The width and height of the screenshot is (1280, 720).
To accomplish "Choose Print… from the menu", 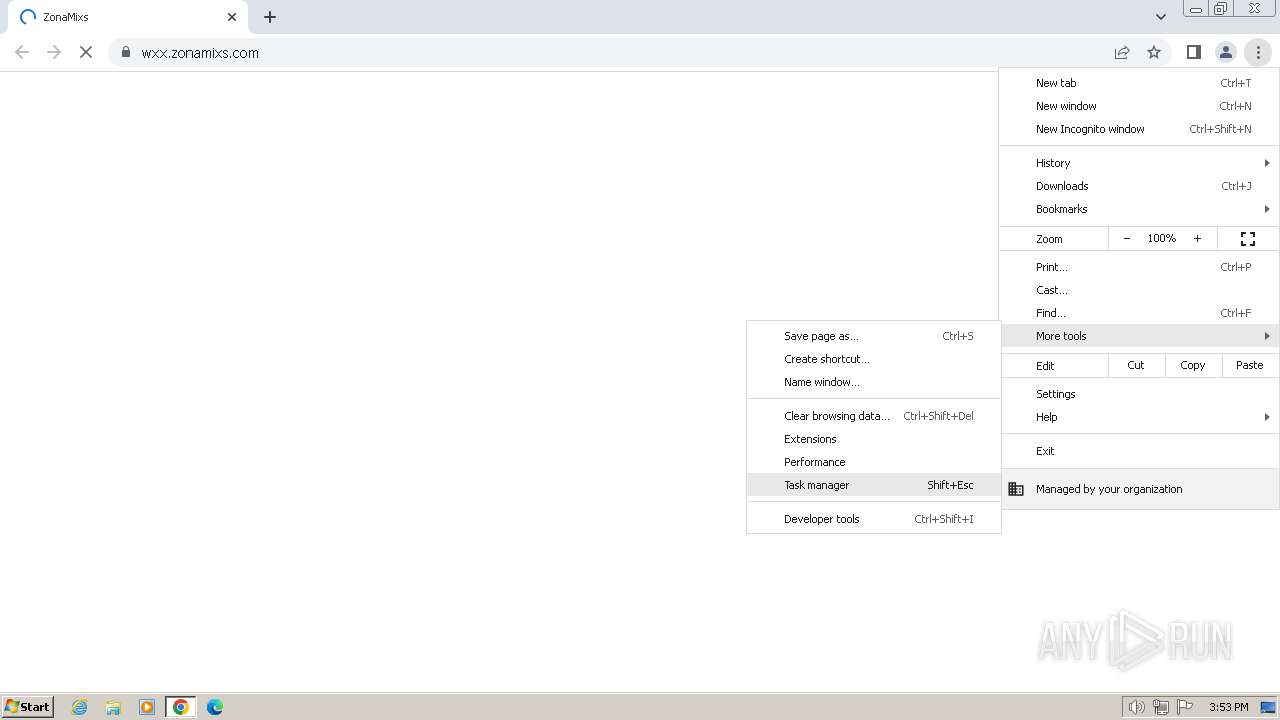I will click(x=1139, y=267).
